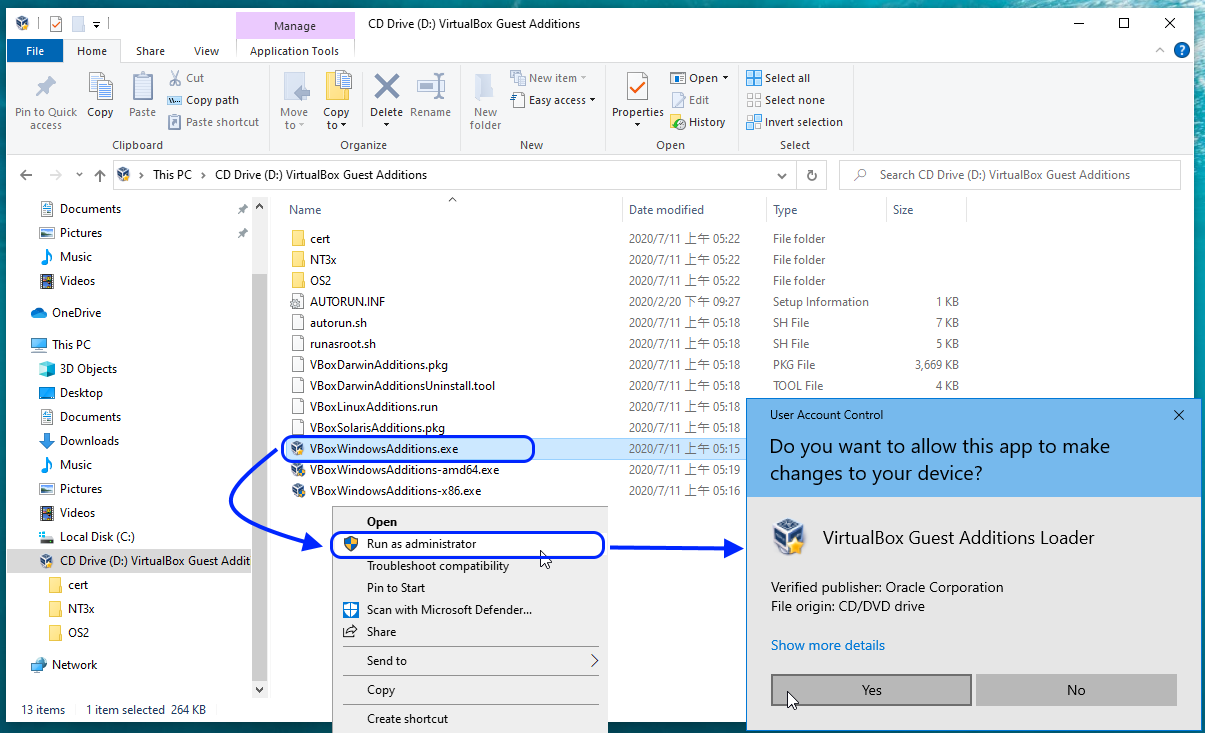Open Downloads in navigation pane

coord(89,441)
